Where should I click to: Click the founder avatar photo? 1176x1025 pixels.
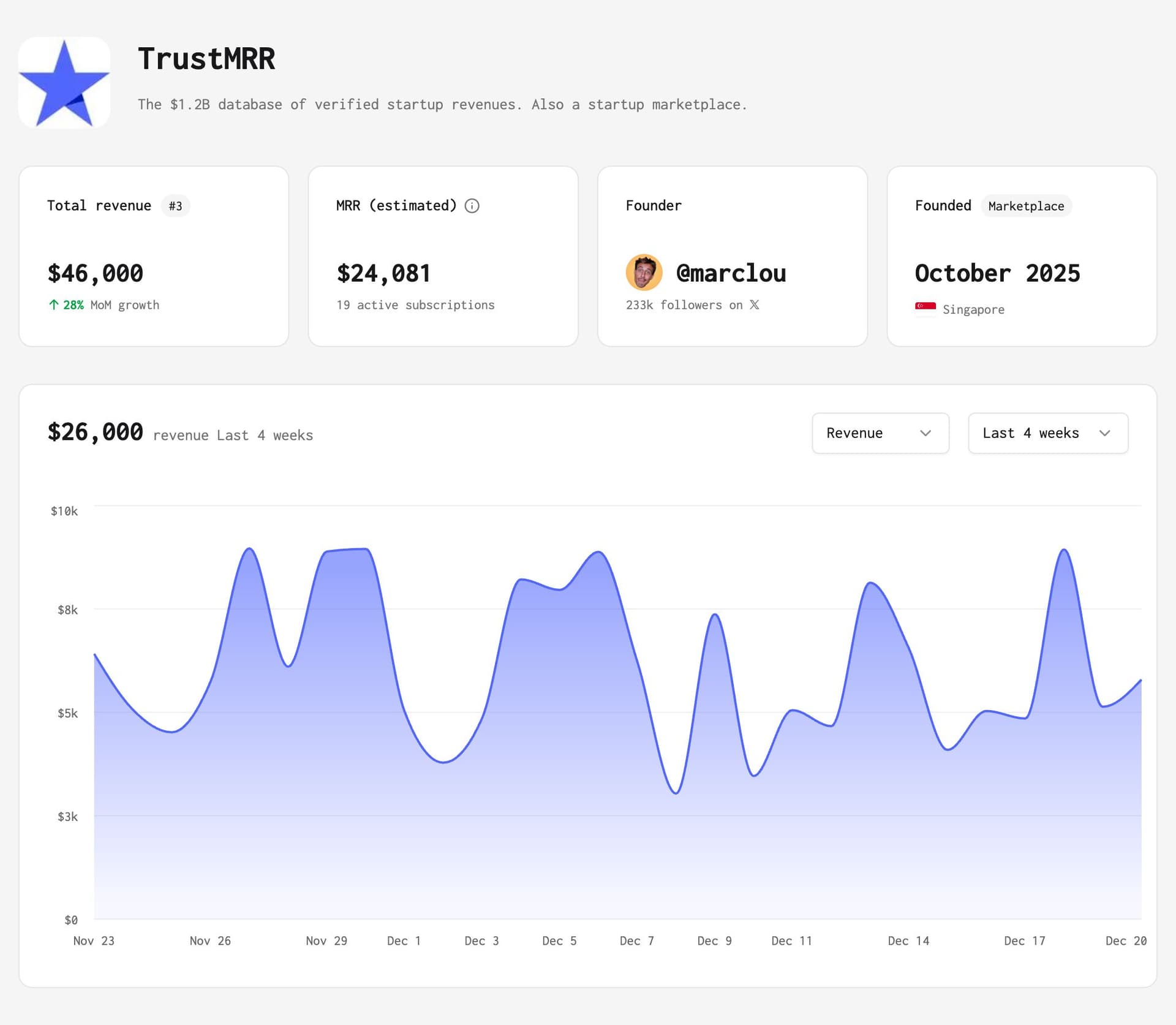coord(644,273)
